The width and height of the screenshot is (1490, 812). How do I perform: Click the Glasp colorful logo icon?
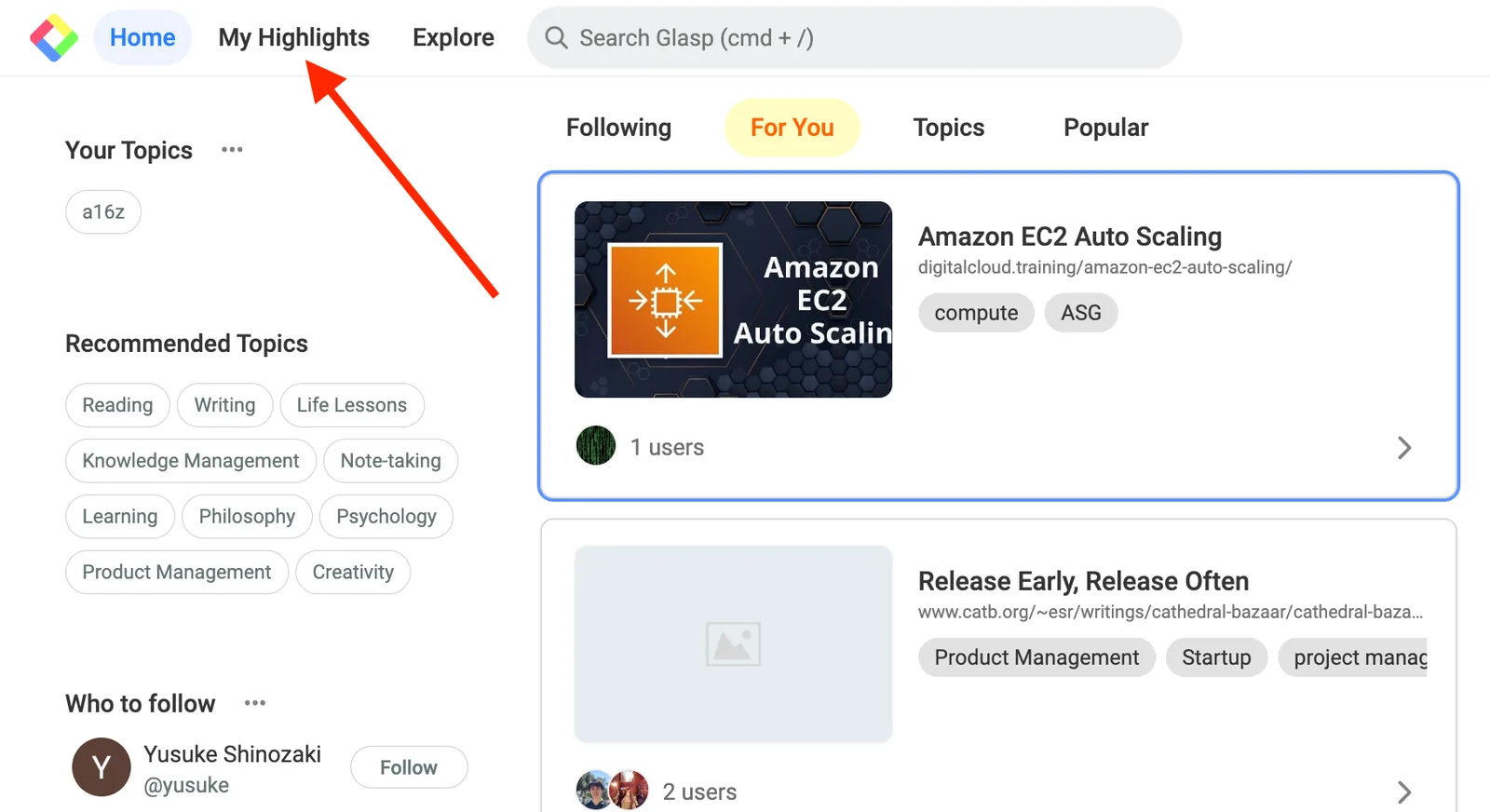(x=54, y=37)
